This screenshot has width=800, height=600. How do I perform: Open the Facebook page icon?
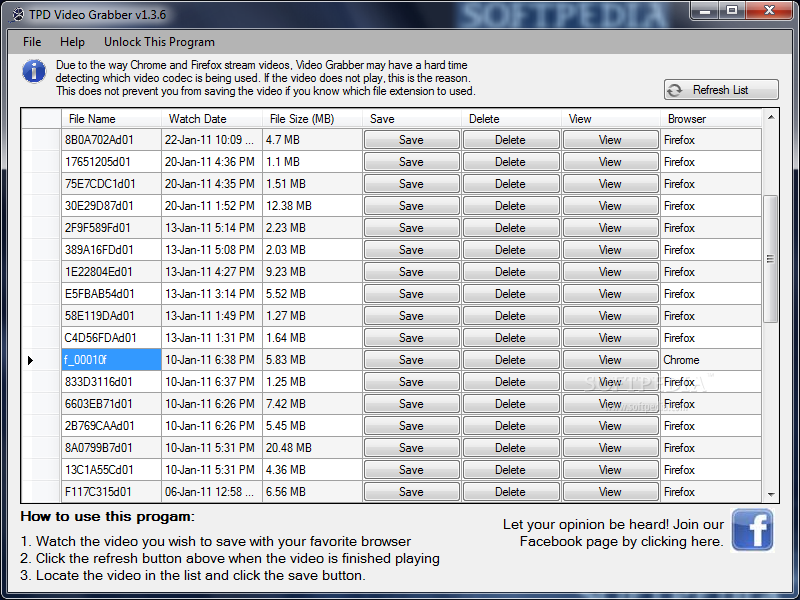(753, 530)
